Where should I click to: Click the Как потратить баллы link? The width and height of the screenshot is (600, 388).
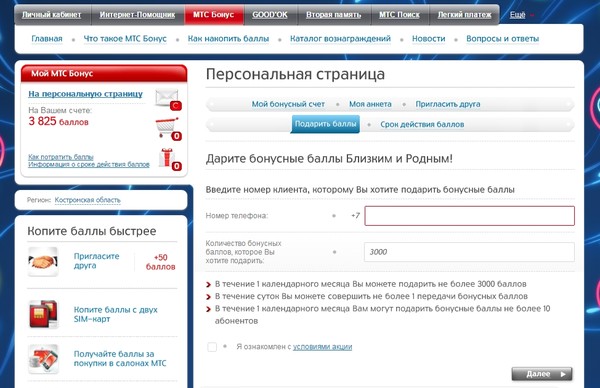point(61,157)
